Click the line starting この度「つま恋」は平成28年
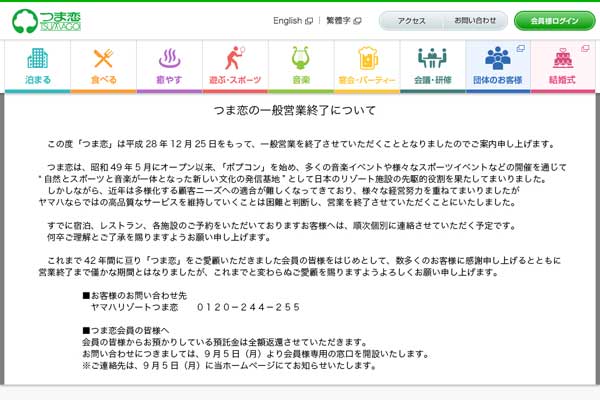This screenshot has height=400, width=600. coord(301,144)
